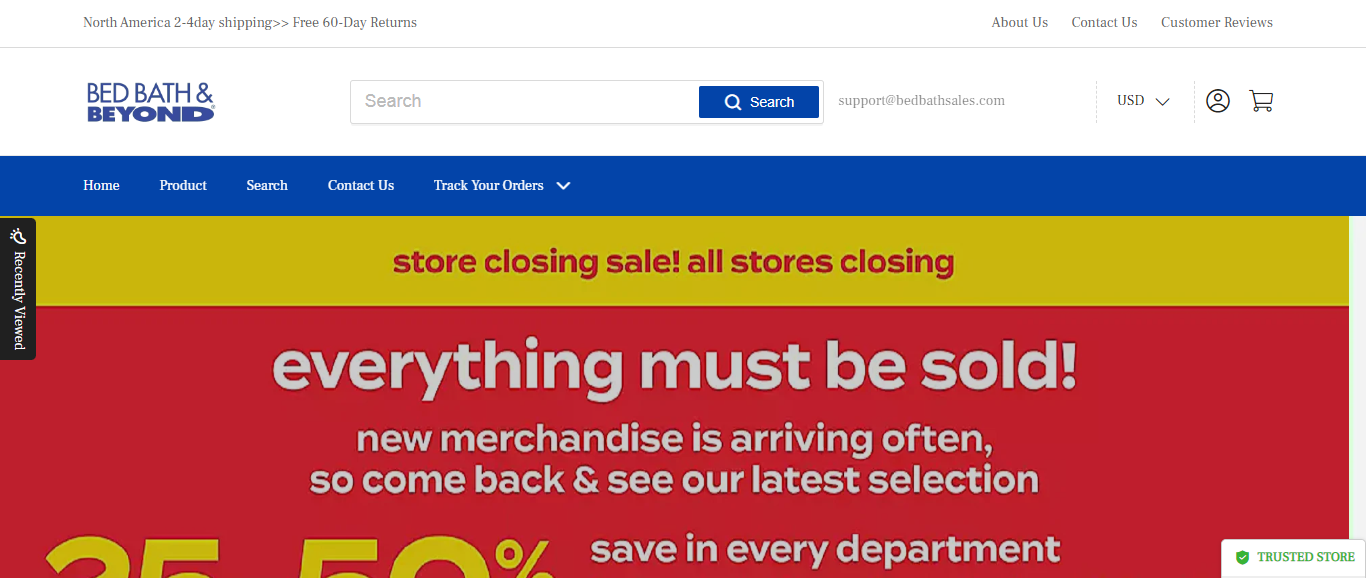Open the user account icon
The image size is (1366, 578).
click(1217, 101)
